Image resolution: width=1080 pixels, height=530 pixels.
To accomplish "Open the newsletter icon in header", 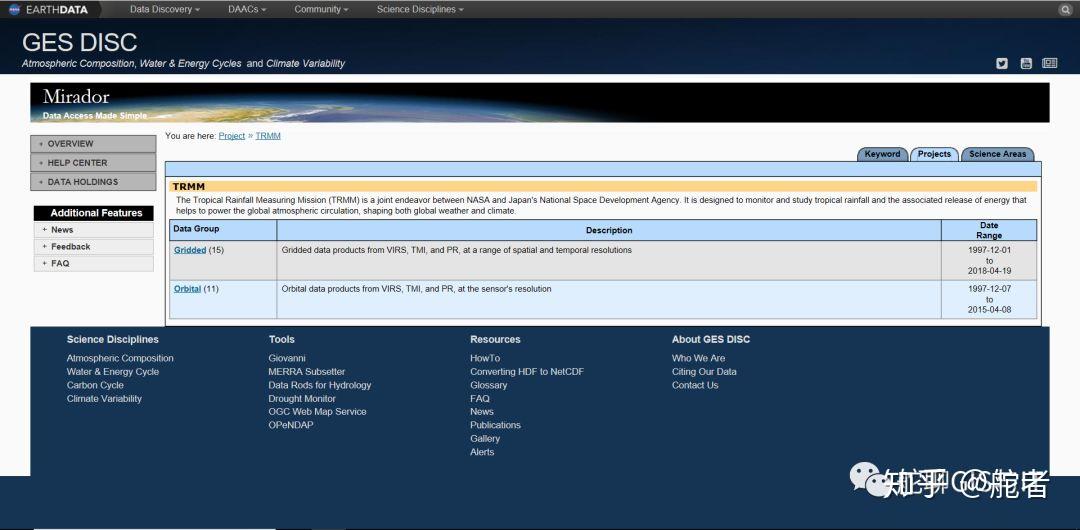I will (1049, 63).
